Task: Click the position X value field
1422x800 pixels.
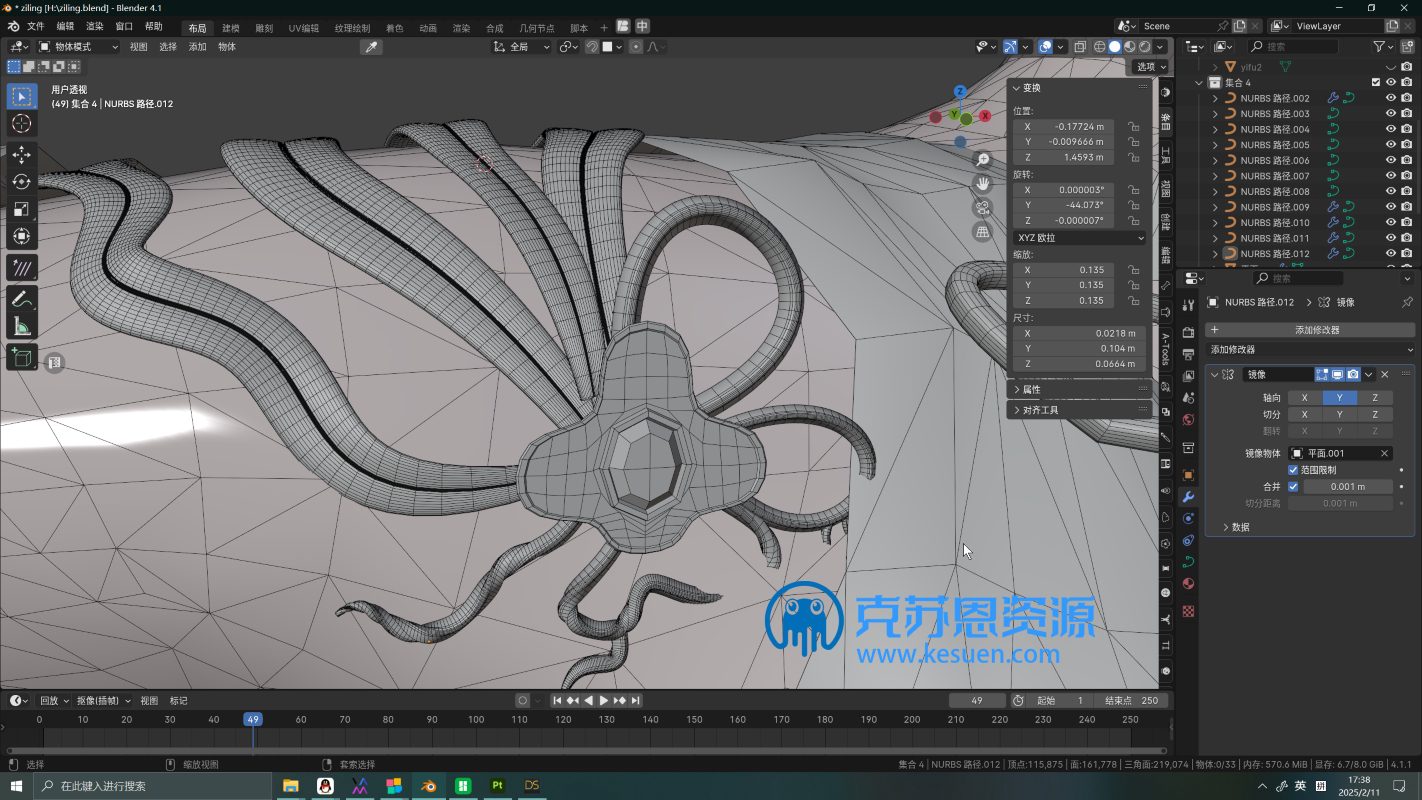Action: 1063,127
